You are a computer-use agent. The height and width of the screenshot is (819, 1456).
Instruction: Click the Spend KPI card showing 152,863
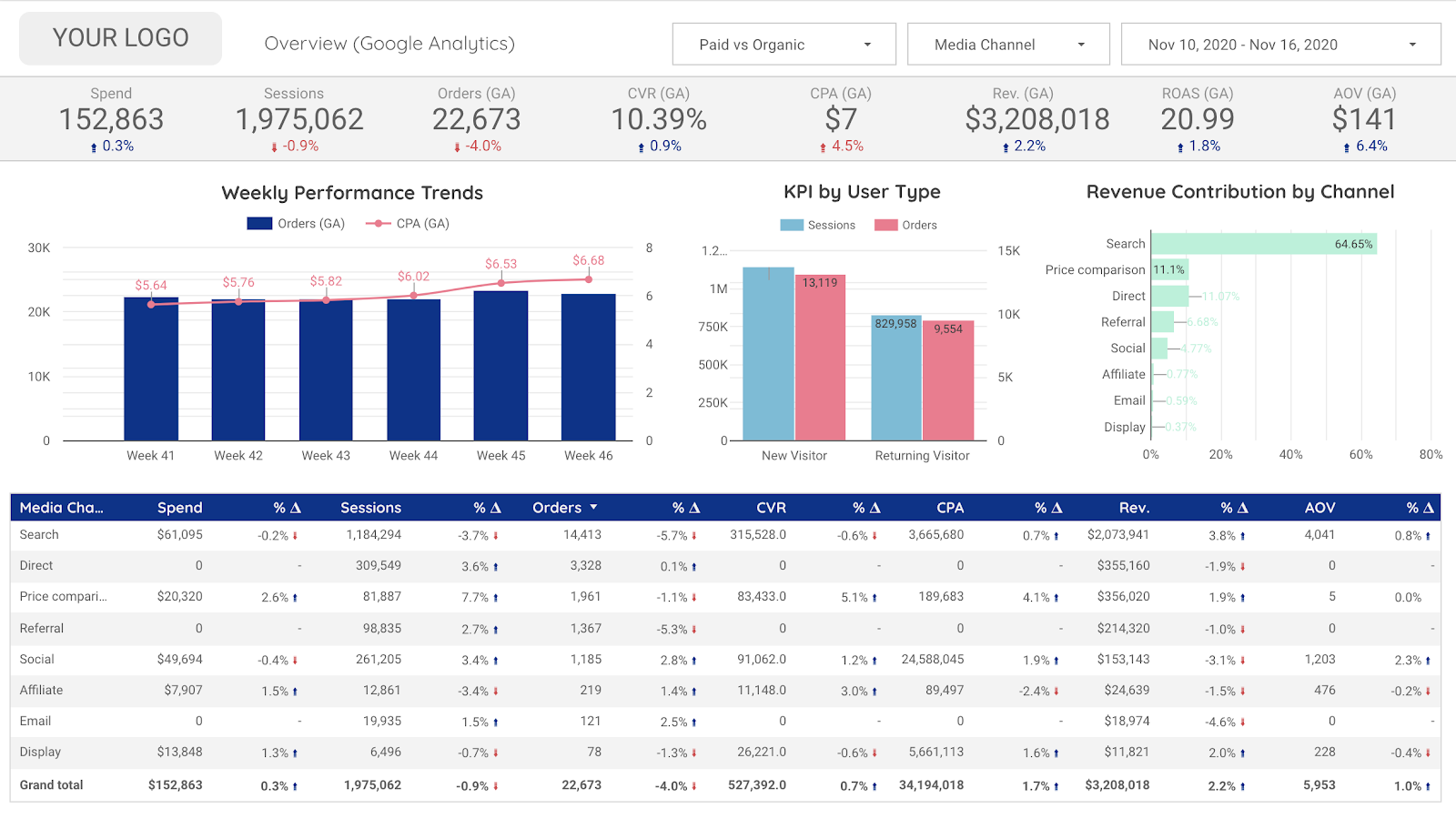coord(111,118)
